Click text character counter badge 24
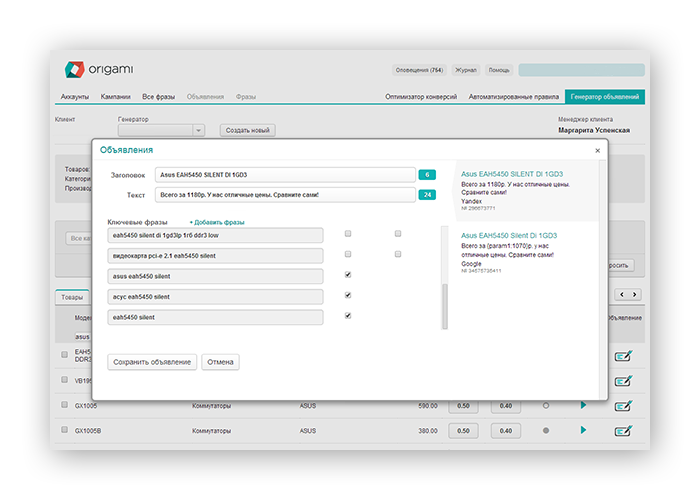 (x=427, y=195)
